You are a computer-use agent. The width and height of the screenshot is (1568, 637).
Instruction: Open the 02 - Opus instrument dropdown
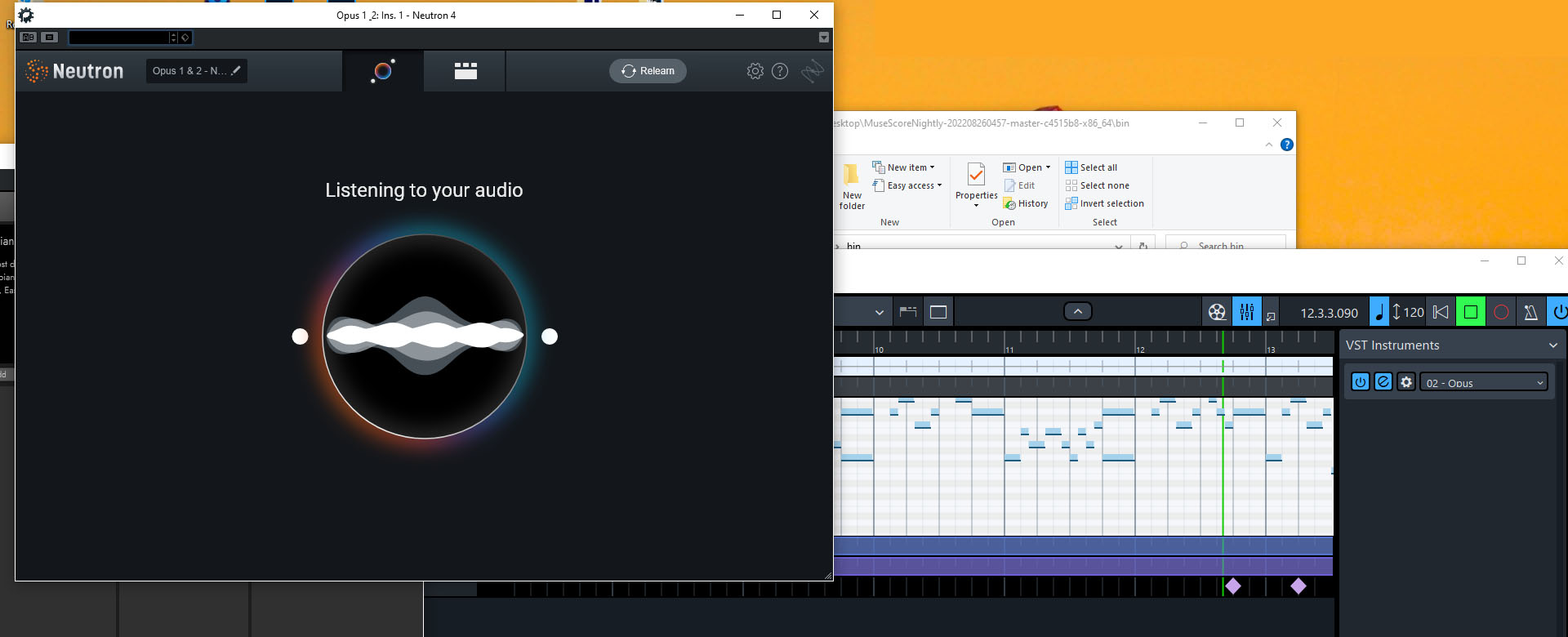[1485, 382]
